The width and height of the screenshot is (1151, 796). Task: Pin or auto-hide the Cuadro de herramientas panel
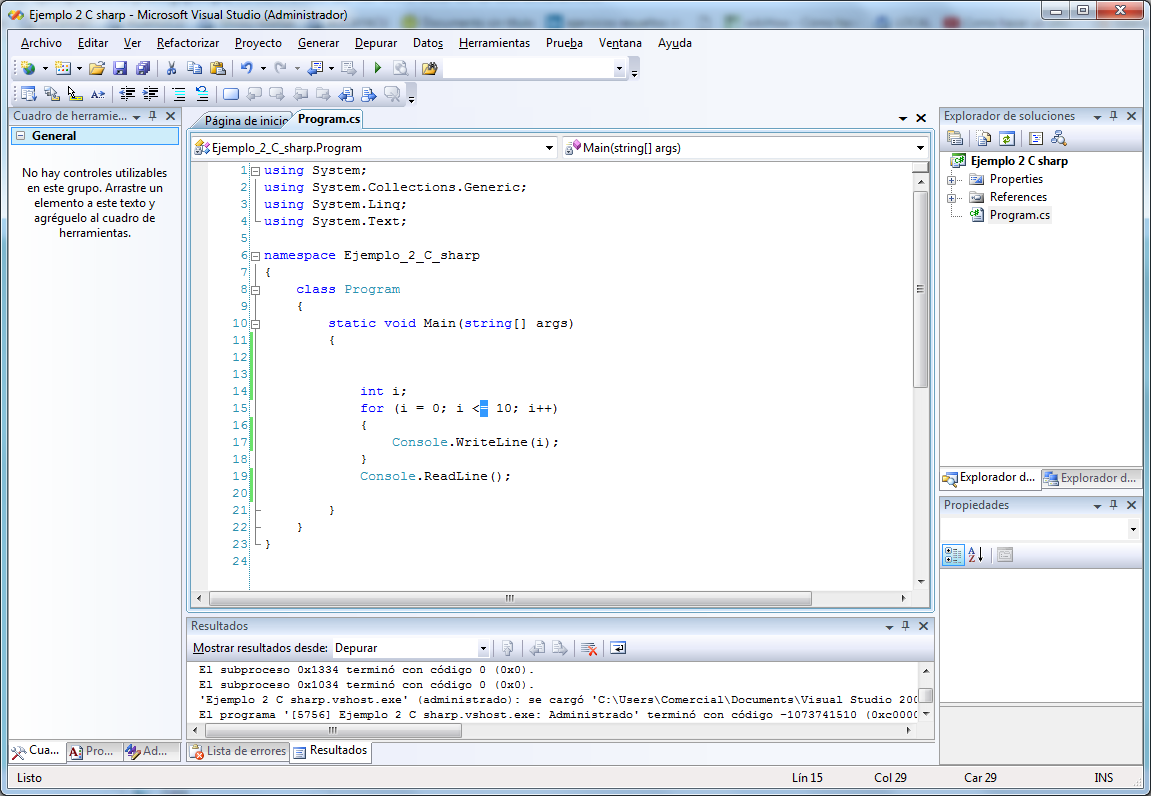coord(153,116)
